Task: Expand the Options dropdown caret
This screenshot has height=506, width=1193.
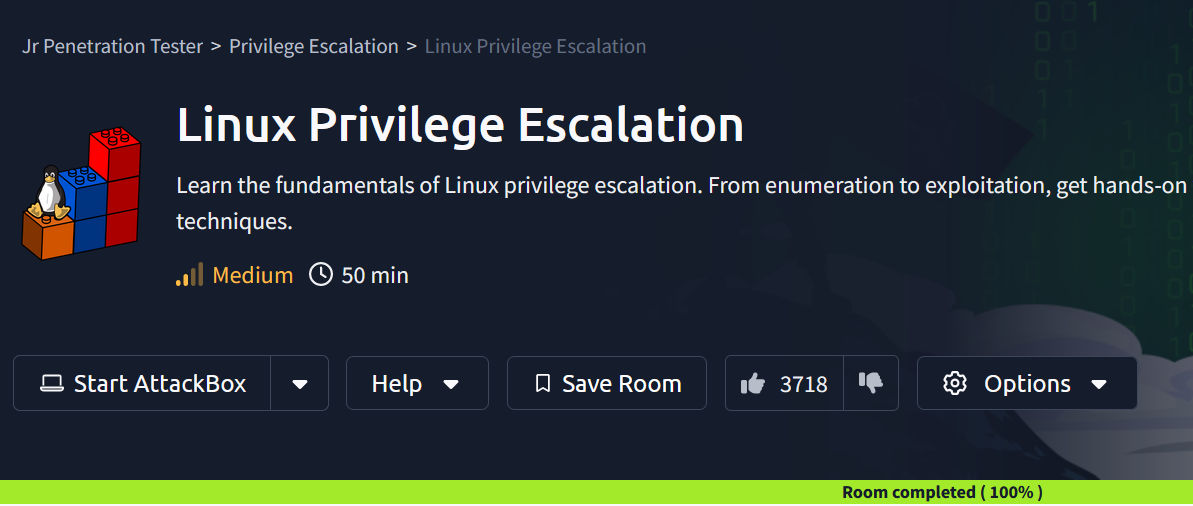Action: 1099,384
